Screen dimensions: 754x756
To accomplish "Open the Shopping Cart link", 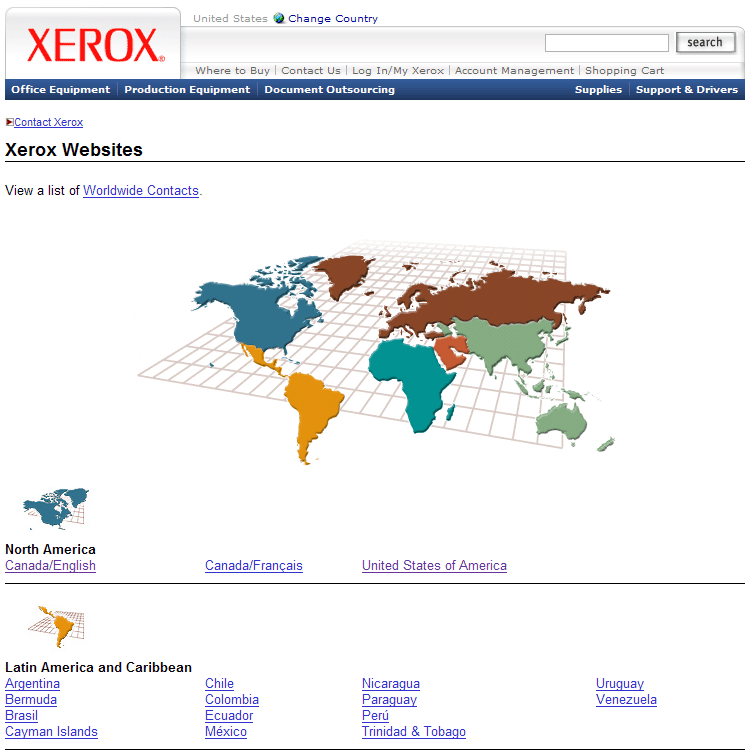I will coord(624,71).
